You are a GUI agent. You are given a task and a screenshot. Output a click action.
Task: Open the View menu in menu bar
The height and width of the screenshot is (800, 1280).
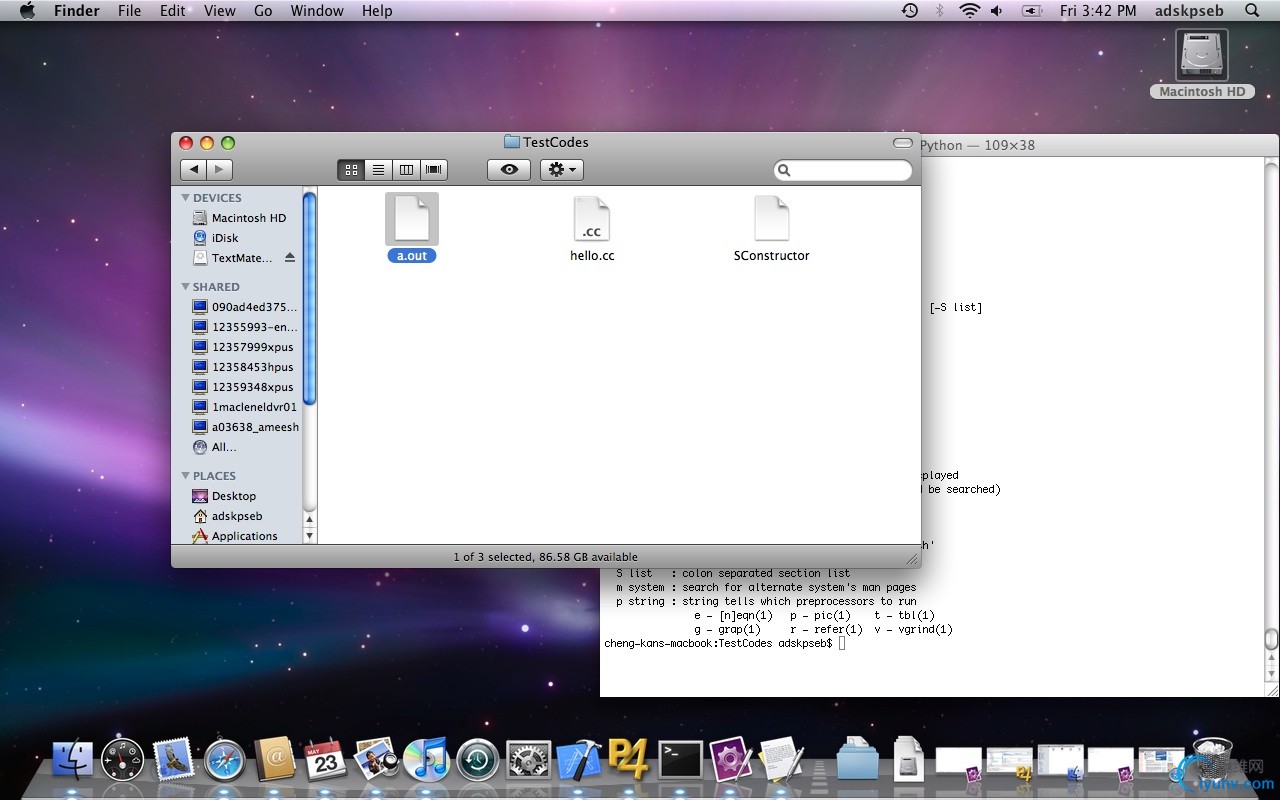tap(219, 11)
